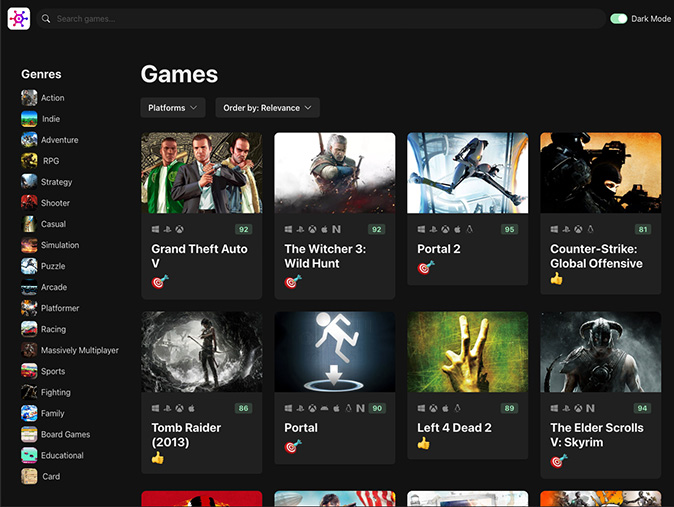Click the 86 metascore on Tomb Raider

pyautogui.click(x=243, y=409)
